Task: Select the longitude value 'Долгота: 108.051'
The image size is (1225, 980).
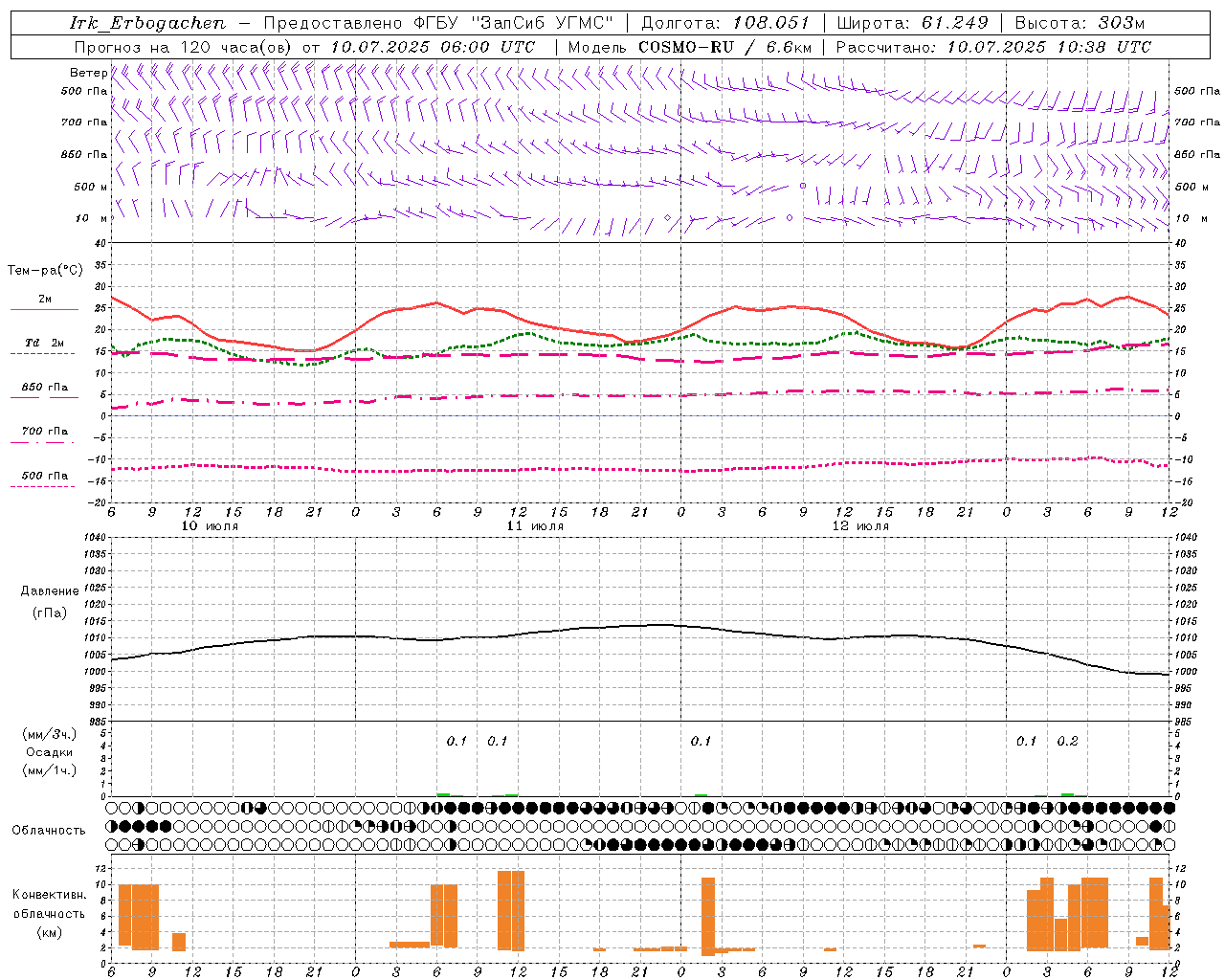Action: click(724, 23)
